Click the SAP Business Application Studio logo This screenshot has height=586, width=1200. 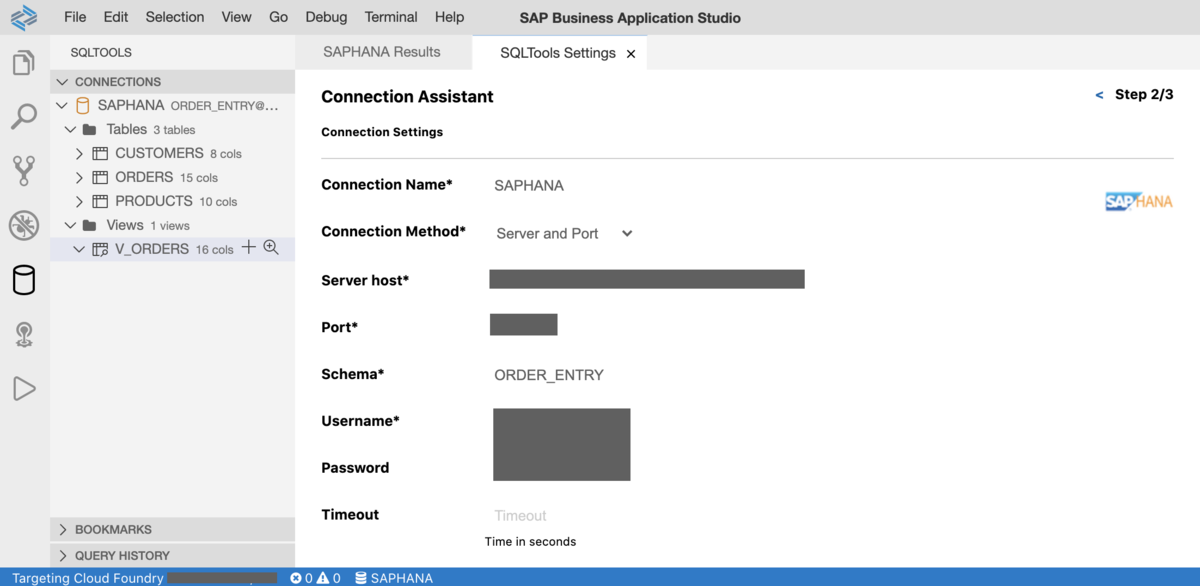(24, 17)
